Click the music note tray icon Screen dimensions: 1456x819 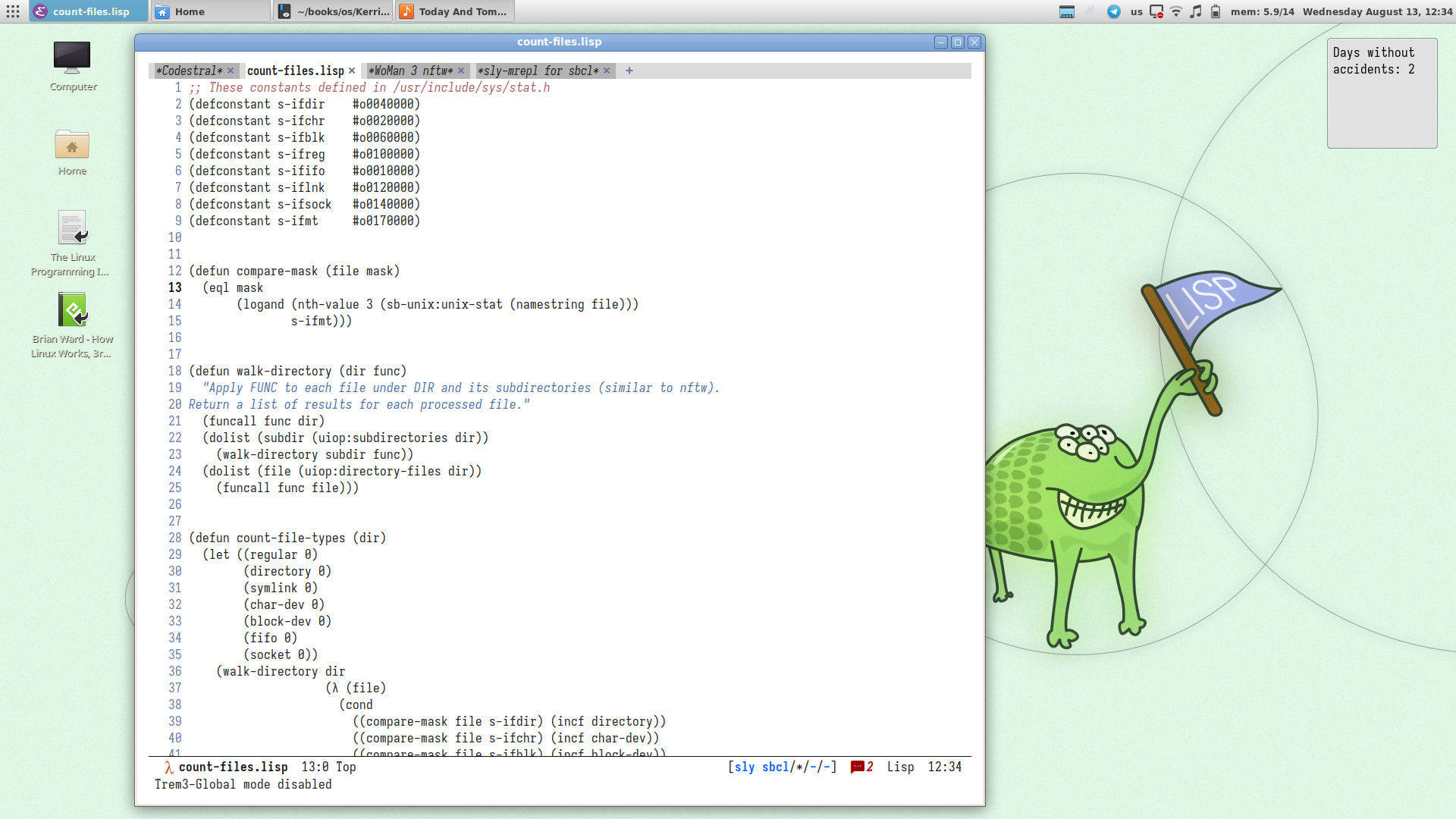(x=1196, y=11)
